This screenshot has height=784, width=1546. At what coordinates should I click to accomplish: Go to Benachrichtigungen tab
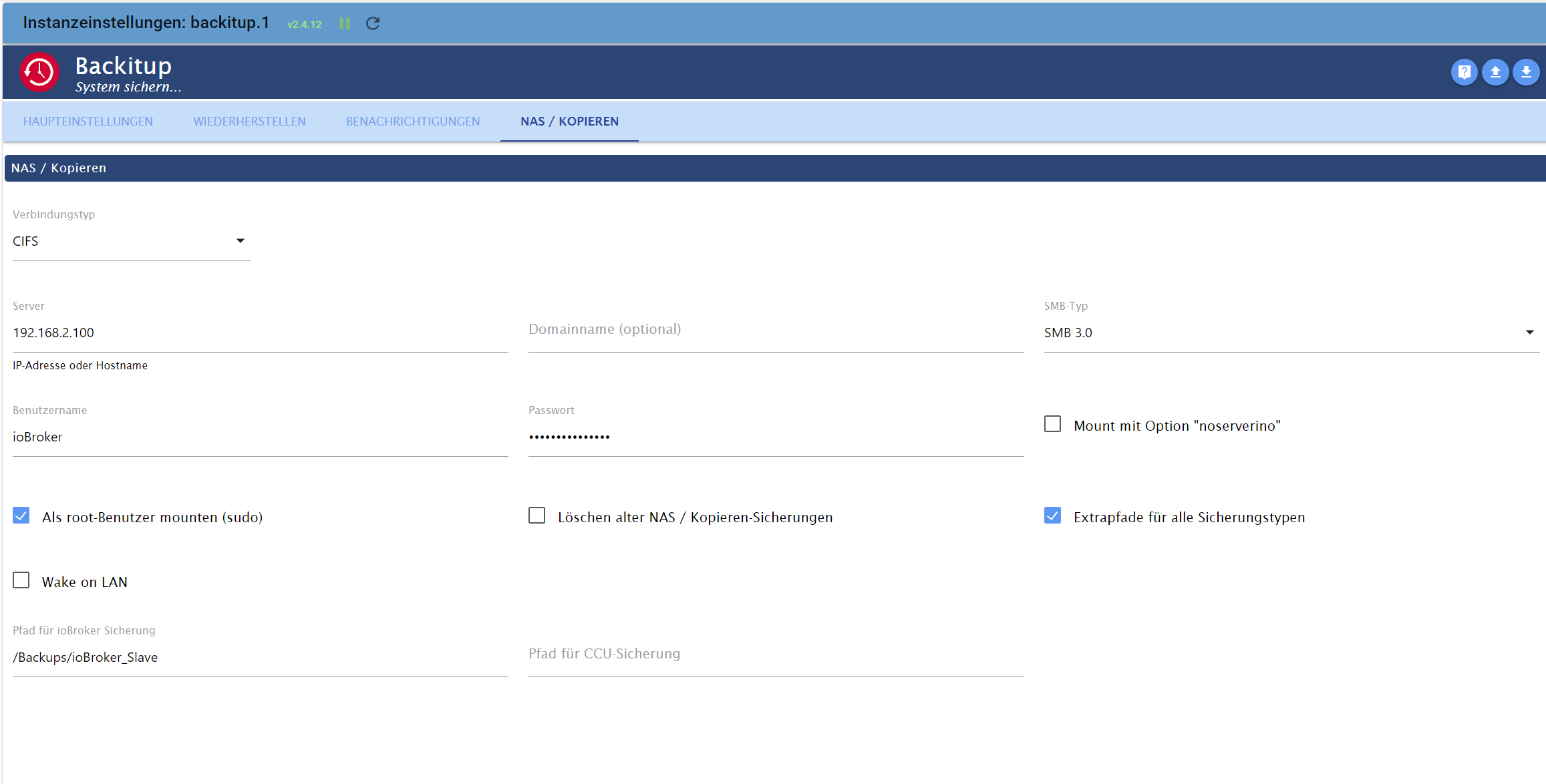[x=413, y=122]
